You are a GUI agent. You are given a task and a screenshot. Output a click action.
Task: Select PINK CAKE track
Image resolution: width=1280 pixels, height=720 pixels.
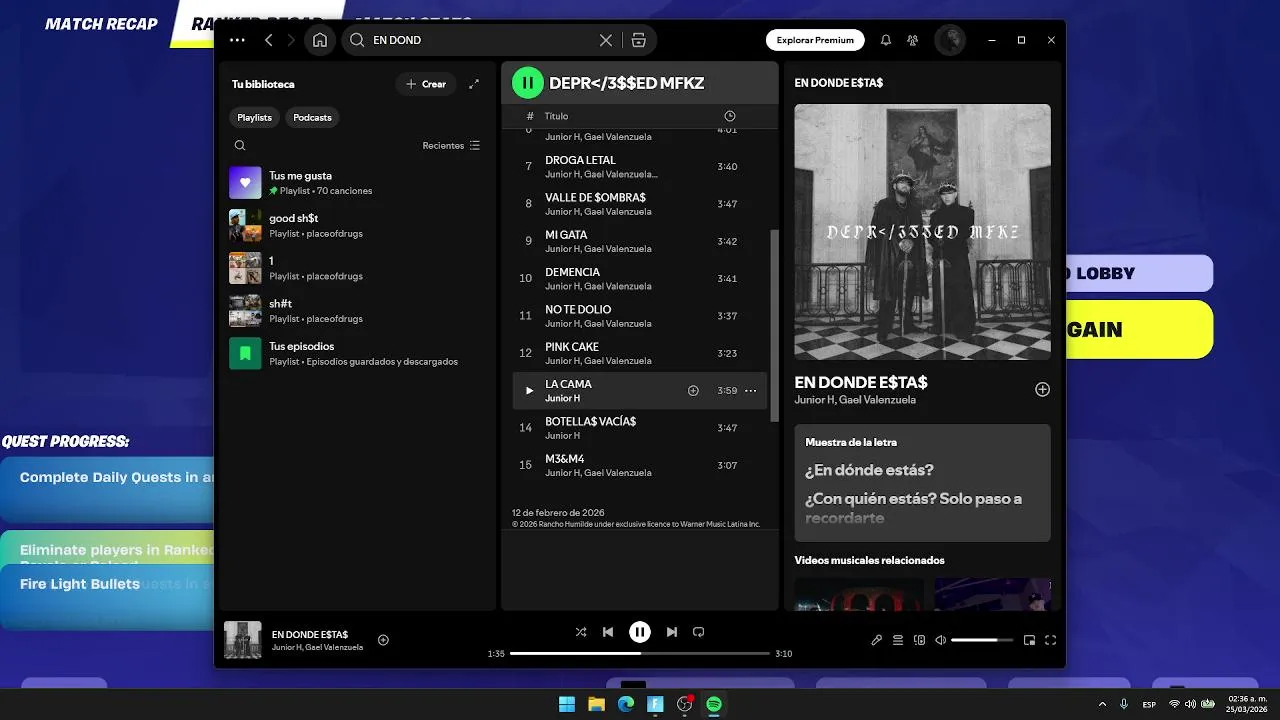pyautogui.click(x=639, y=353)
